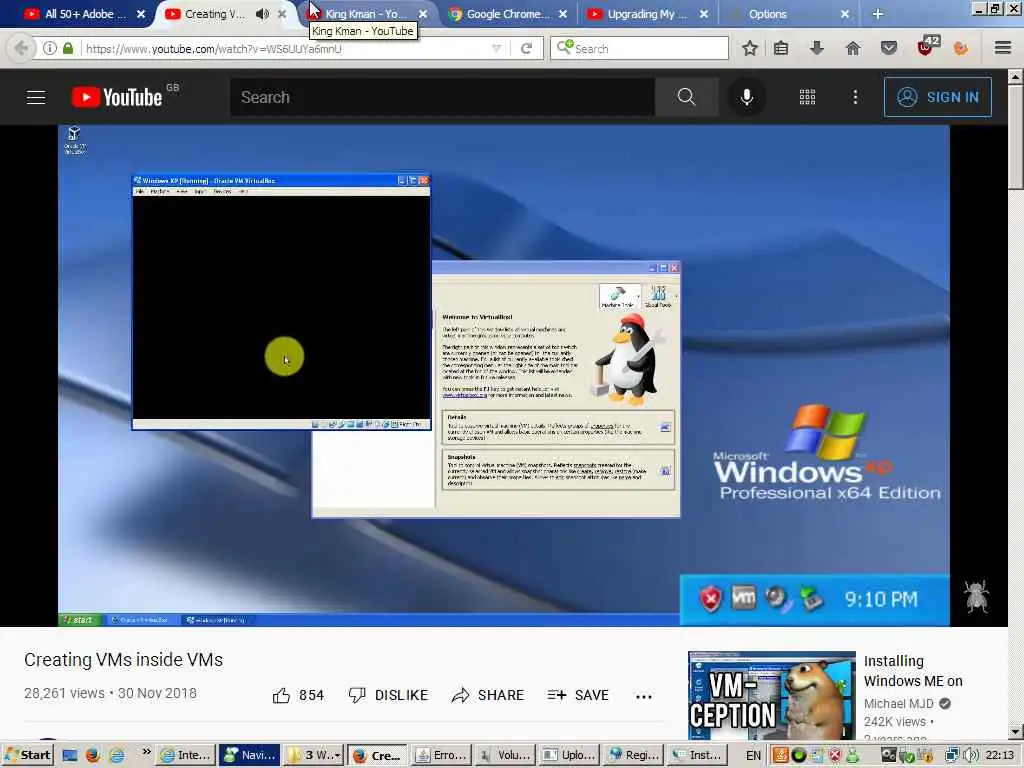Open the YouTube guide hamburger menu

(x=36, y=97)
